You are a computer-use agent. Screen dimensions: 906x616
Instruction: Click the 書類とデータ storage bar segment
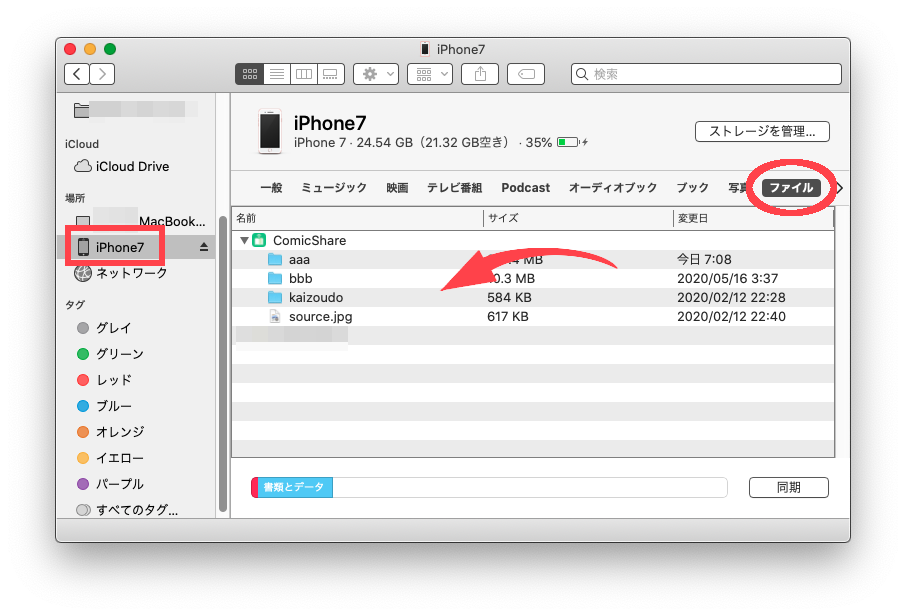[x=295, y=487]
